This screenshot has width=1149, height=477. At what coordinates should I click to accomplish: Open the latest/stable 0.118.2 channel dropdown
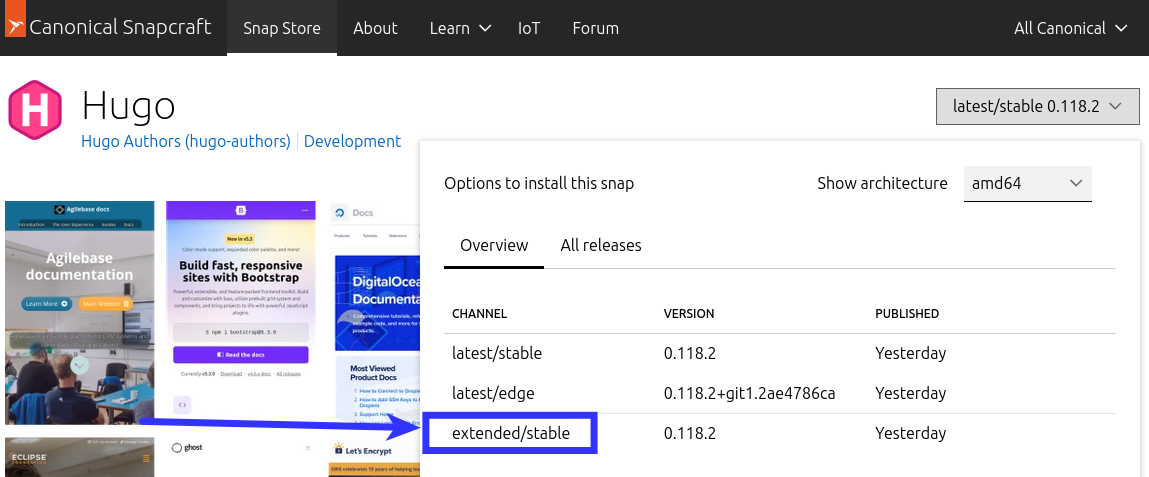1037,106
